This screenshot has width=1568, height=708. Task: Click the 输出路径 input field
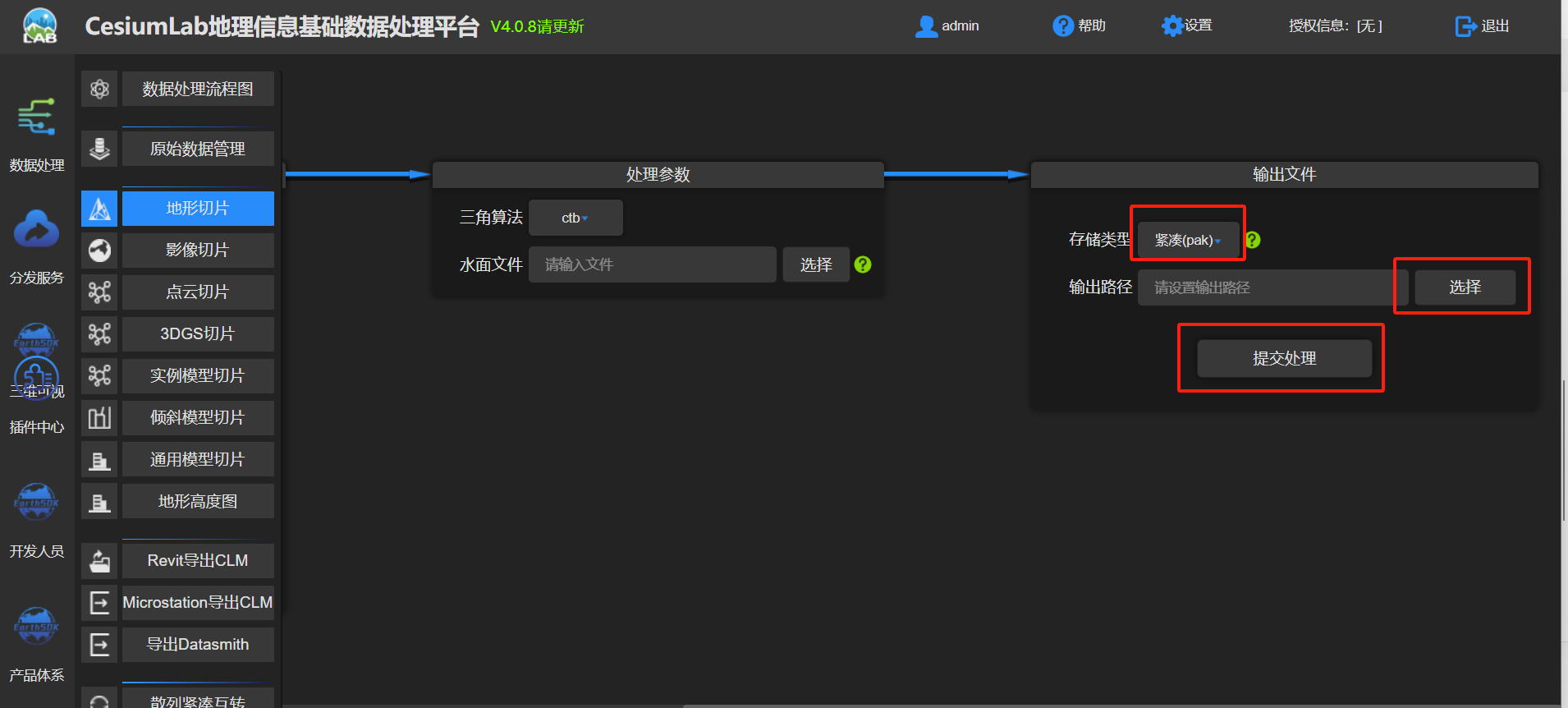pyautogui.click(x=1273, y=287)
